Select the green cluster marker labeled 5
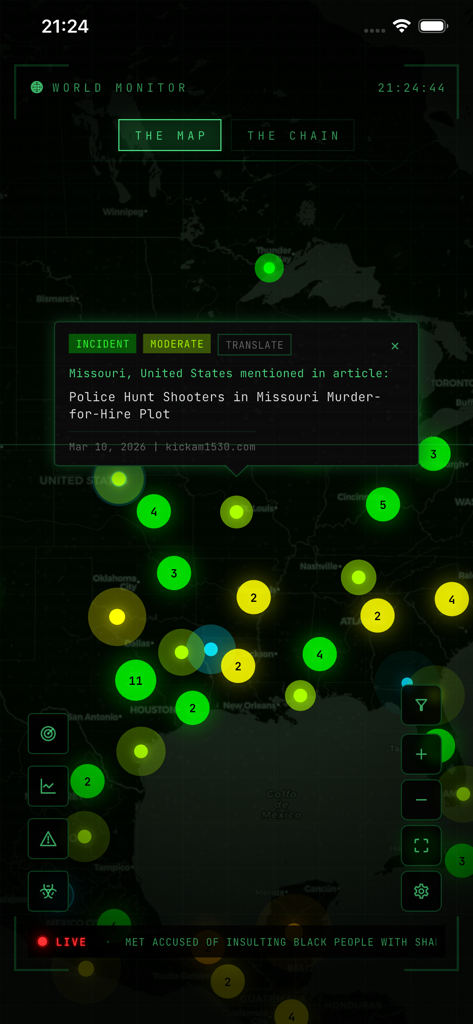 tap(383, 504)
